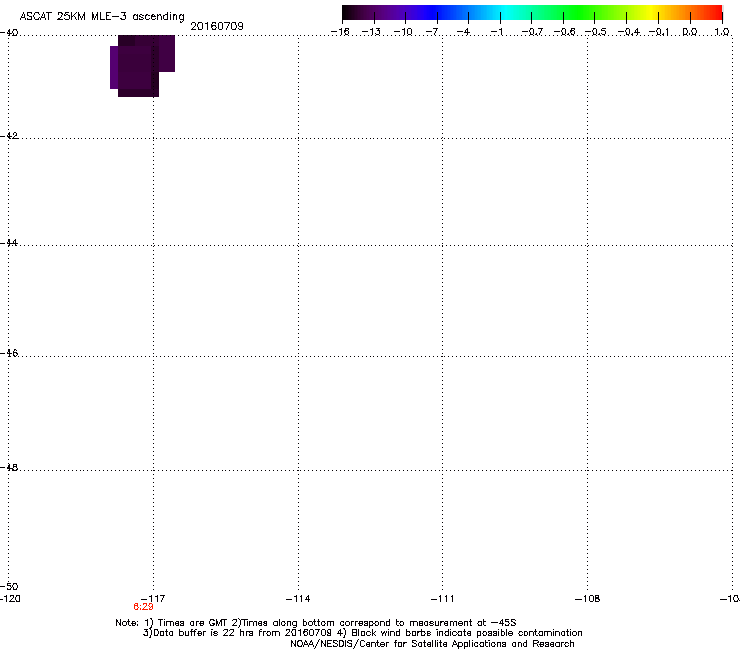The width and height of the screenshot is (740, 650).
Task: Click the 0.0 color bar label
Action: coord(690,32)
